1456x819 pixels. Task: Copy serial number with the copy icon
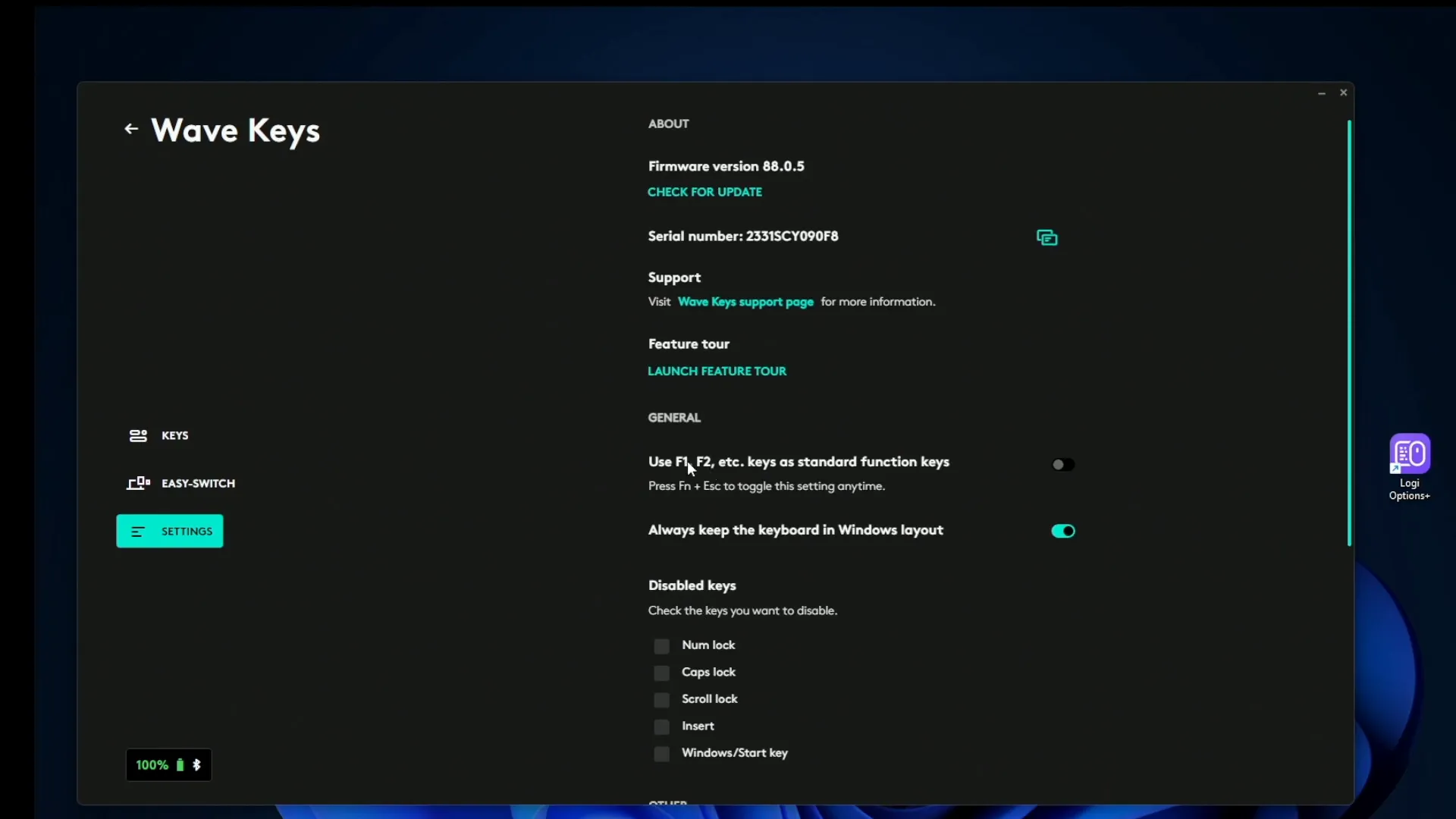[x=1046, y=237]
